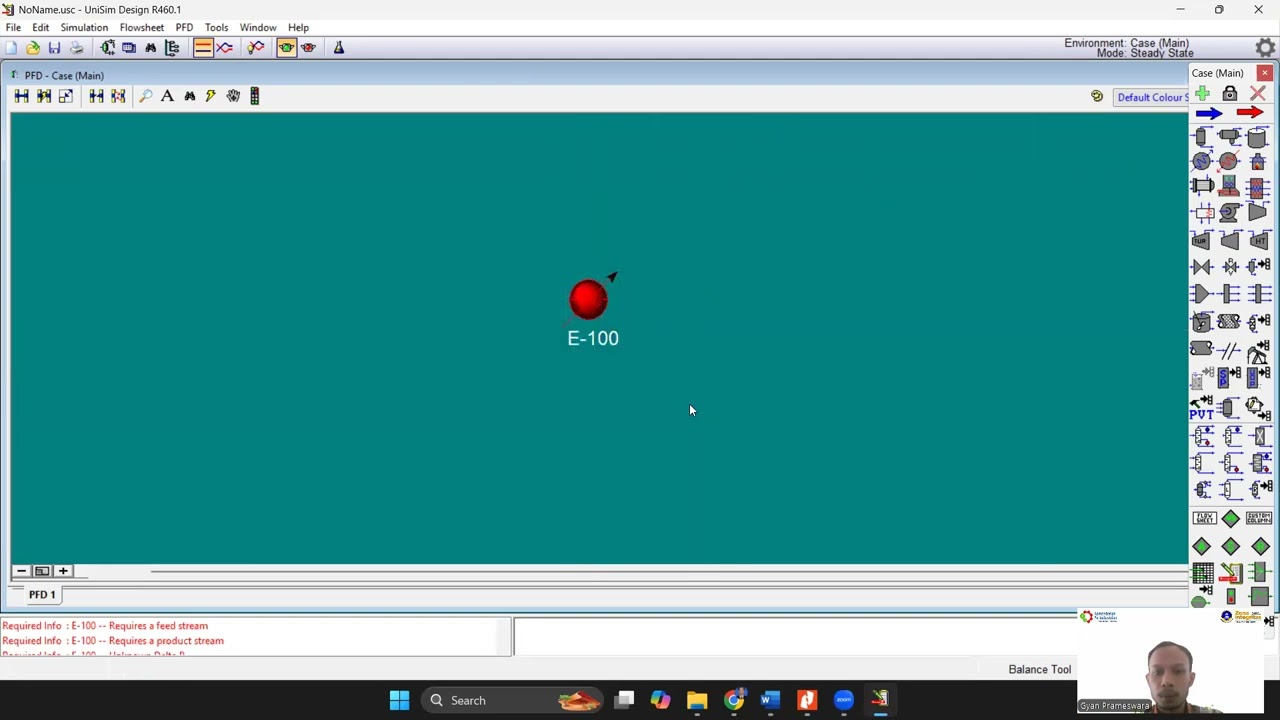1280x720 pixels.
Task: Click the taskbar Search box
Action: click(512, 700)
